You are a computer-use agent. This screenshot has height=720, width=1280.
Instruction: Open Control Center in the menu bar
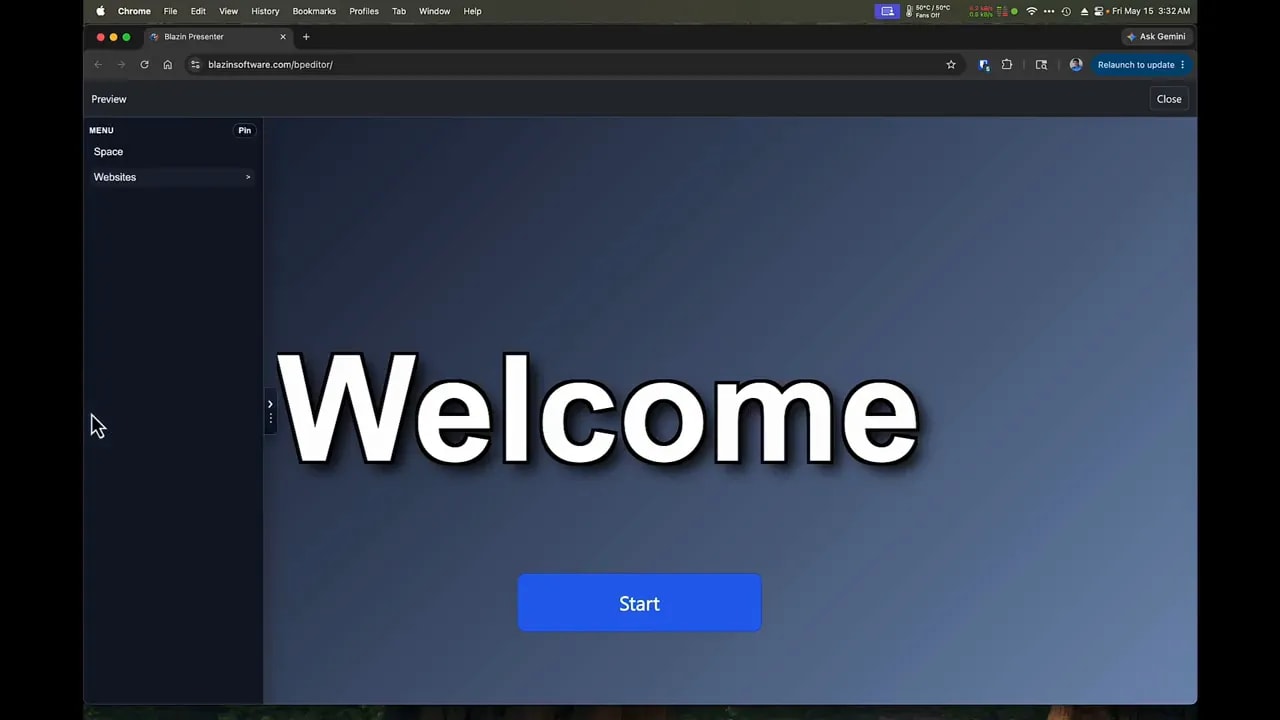click(x=1100, y=11)
